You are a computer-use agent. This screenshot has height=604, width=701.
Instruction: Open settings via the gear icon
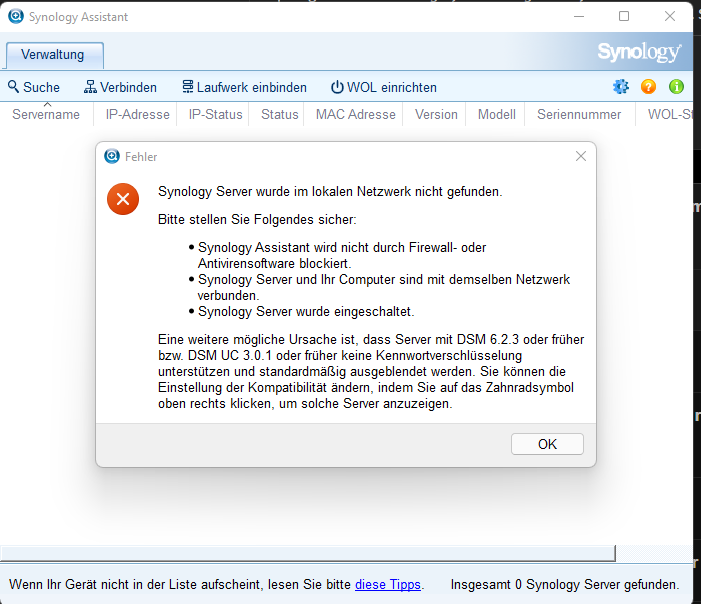[x=621, y=86]
